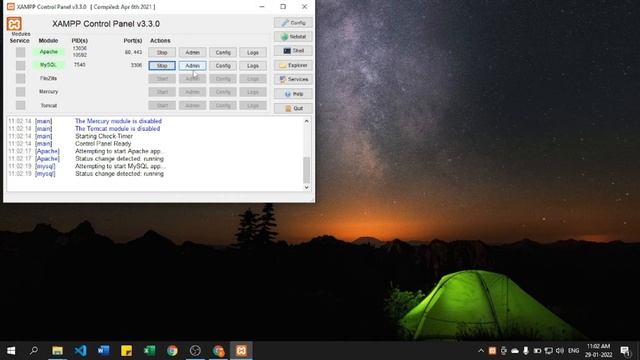Open Netstat from the right sidebar
Screen dimensions: 640x360
coord(293,37)
